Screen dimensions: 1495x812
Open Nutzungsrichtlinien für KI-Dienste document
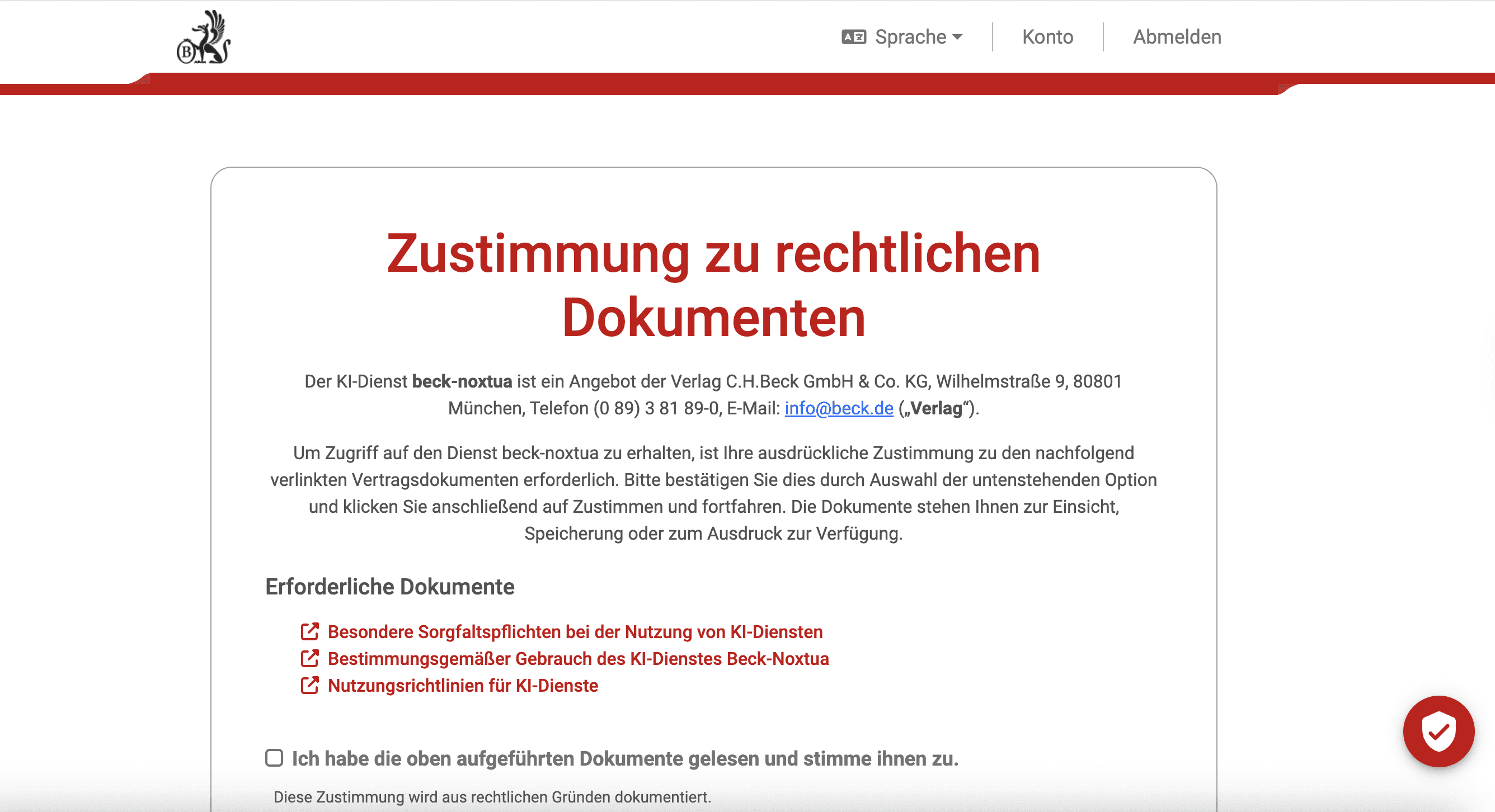click(x=463, y=686)
